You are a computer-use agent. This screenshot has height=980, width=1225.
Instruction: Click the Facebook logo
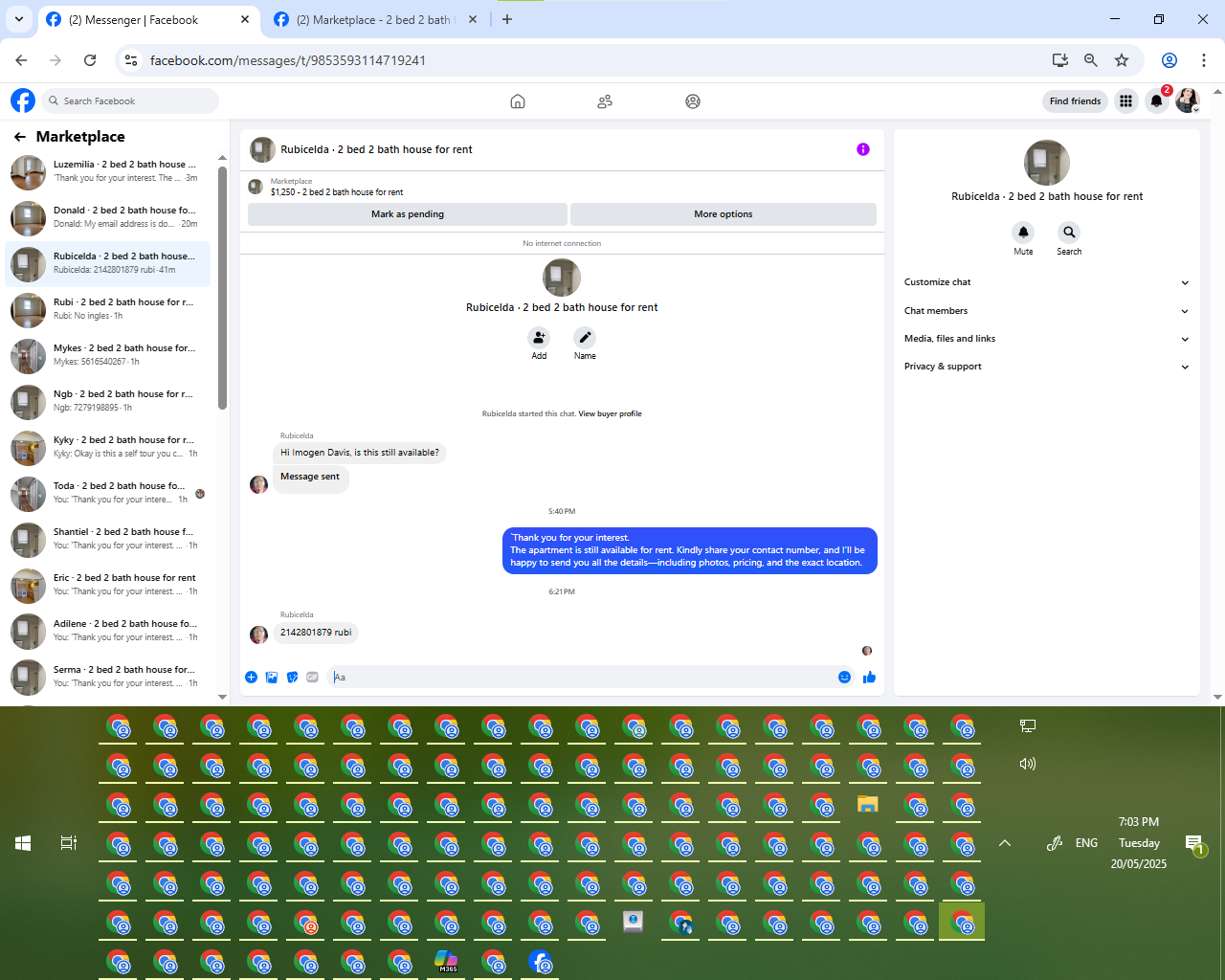pyautogui.click(x=23, y=100)
